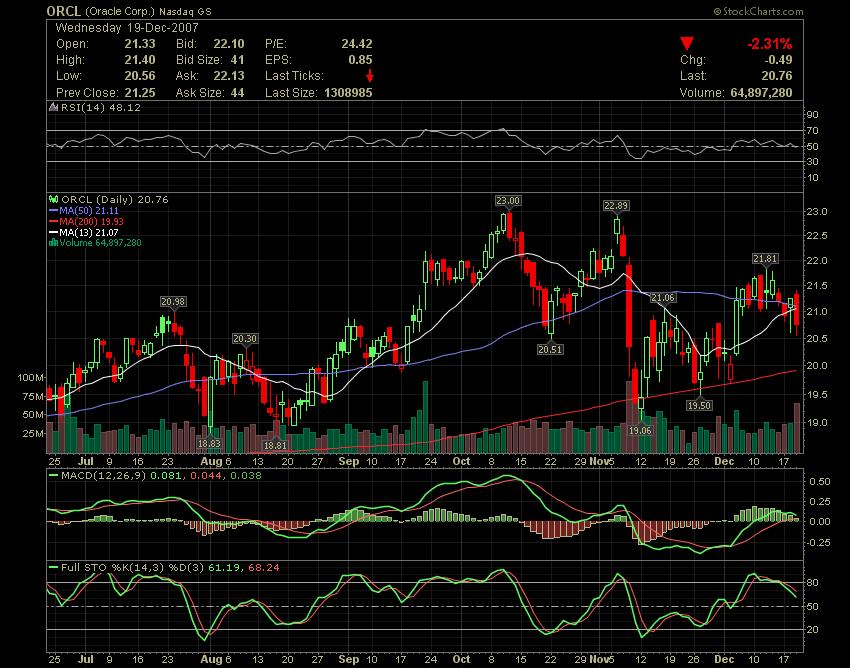Click the Prev Close value 21.25
Image resolution: width=850 pixels, height=668 pixels.
[140, 93]
